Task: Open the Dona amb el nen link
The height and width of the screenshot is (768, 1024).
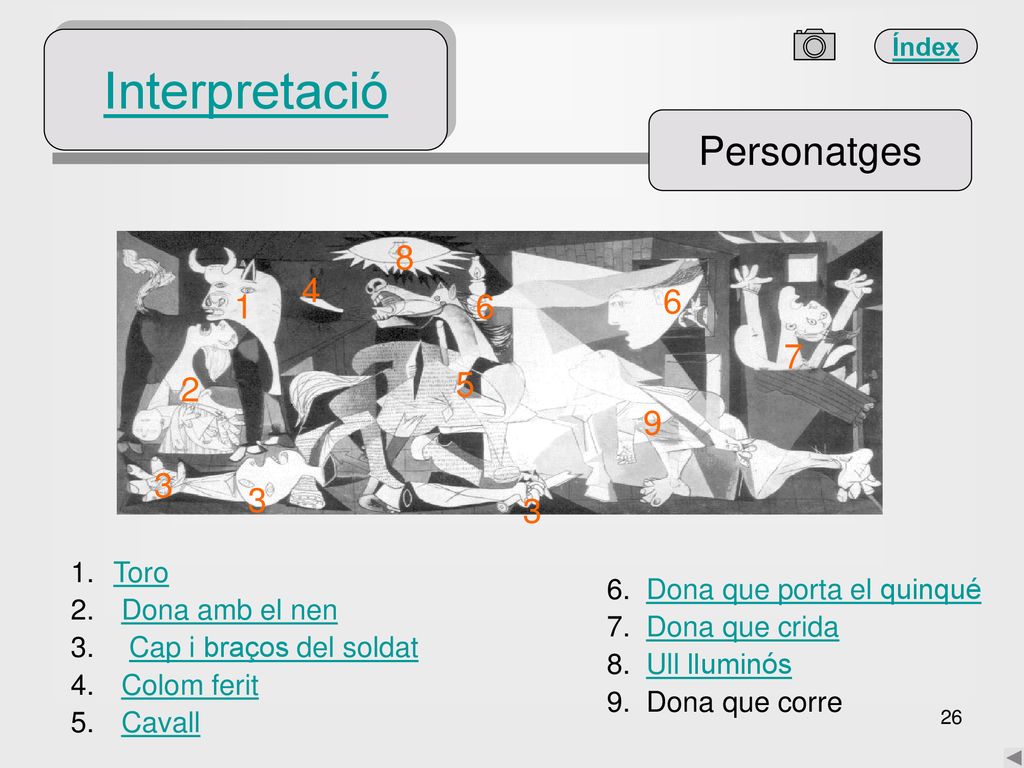Action: coord(229,610)
